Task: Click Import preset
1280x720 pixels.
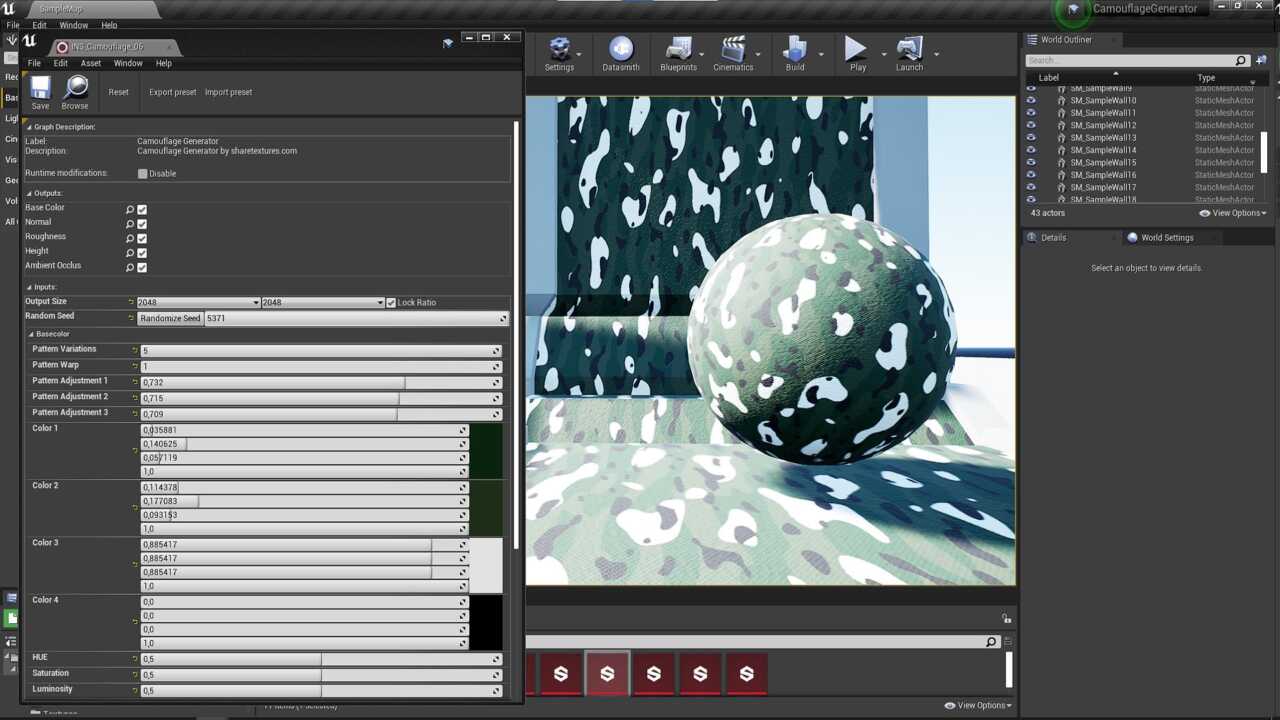Action: click(228, 92)
